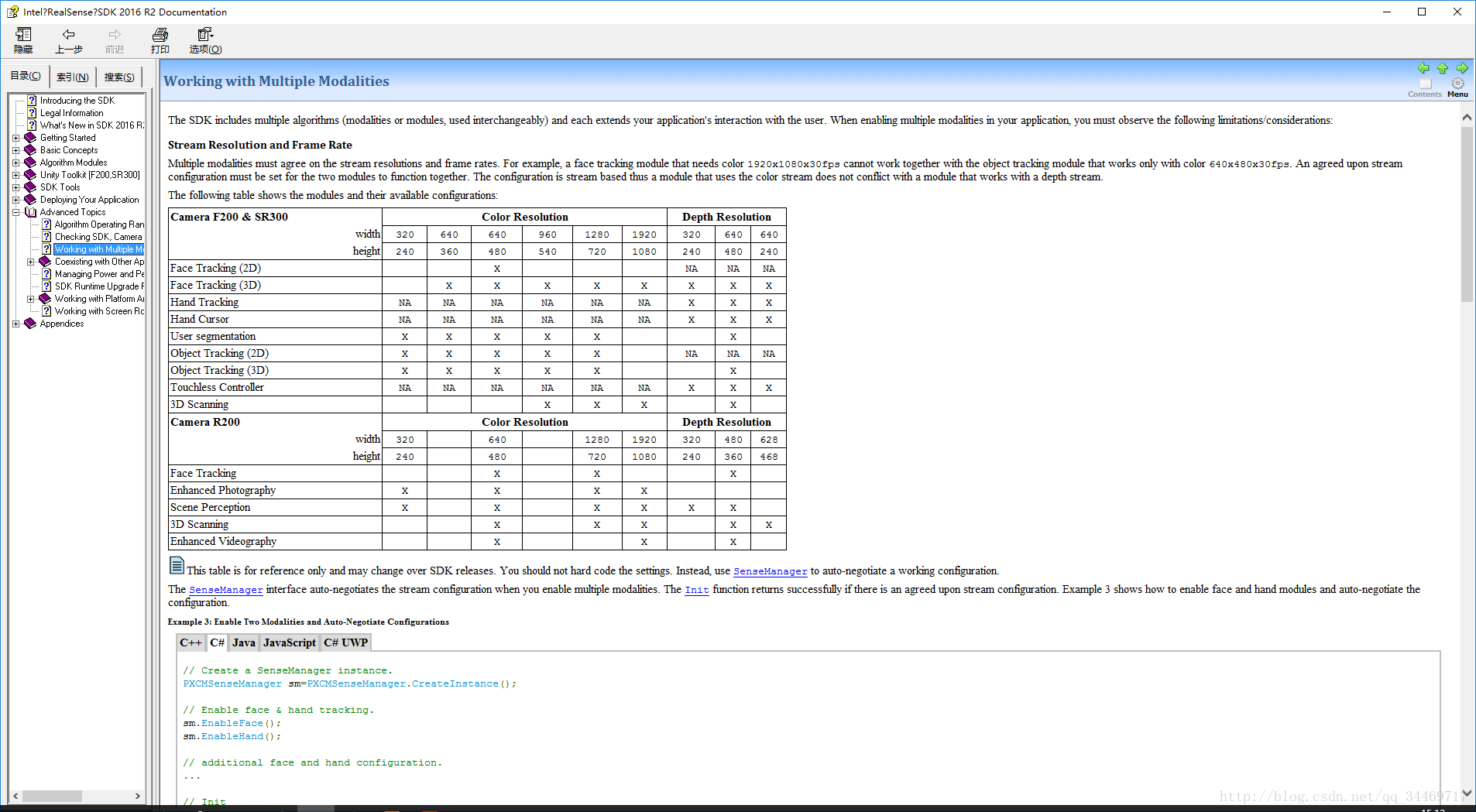Viewport: 1476px width, 812px height.
Task: Open the Options toolbar icon
Action: pyautogui.click(x=205, y=35)
